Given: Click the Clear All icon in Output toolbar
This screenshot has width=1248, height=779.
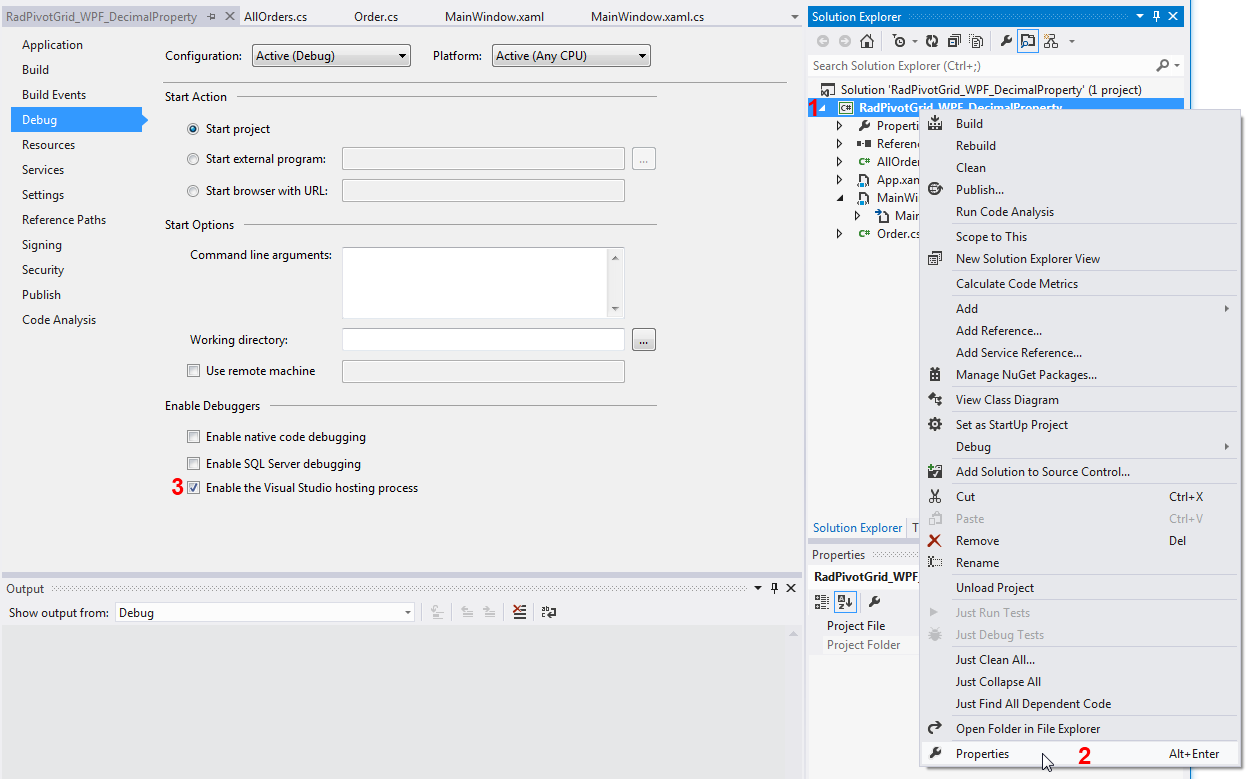Looking at the screenshot, I should click(x=519, y=612).
